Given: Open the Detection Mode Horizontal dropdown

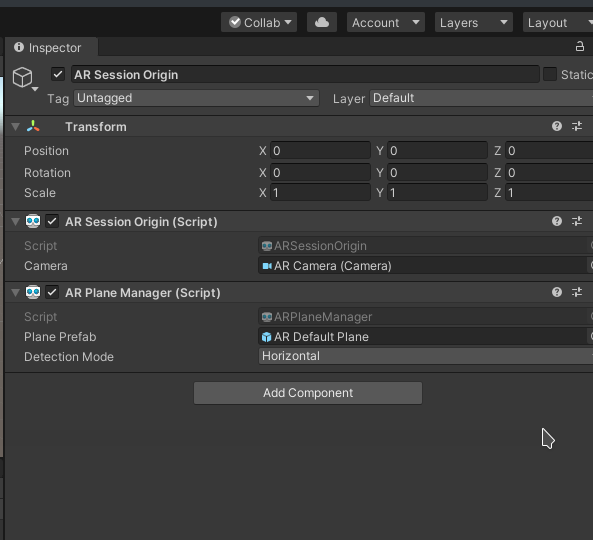Looking at the screenshot, I should [425, 356].
